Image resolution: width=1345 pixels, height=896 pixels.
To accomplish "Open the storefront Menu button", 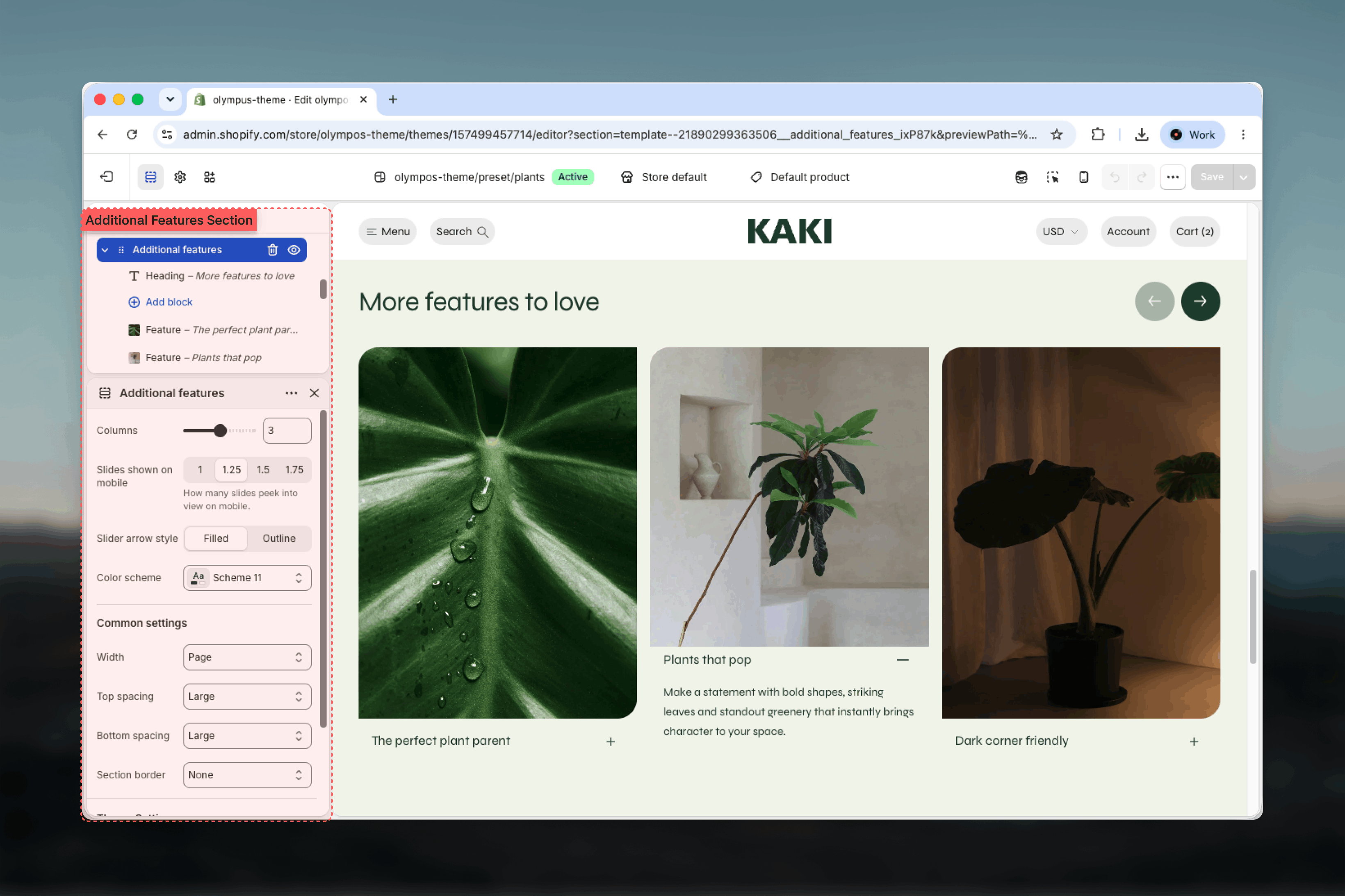I will coord(388,232).
